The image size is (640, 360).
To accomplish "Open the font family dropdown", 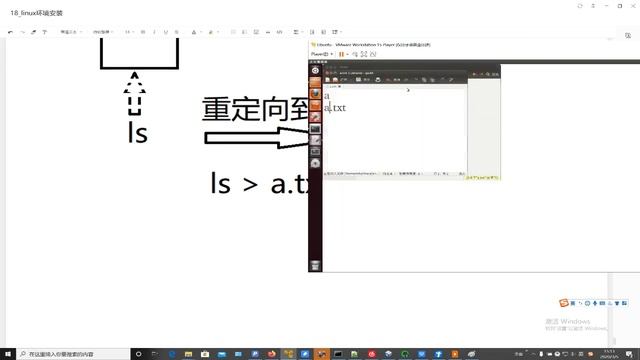I will pyautogui.click(x=103, y=32).
